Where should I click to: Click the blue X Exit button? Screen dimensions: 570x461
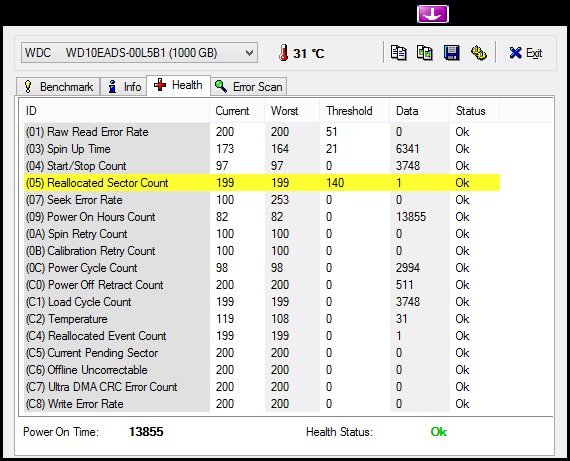526,53
